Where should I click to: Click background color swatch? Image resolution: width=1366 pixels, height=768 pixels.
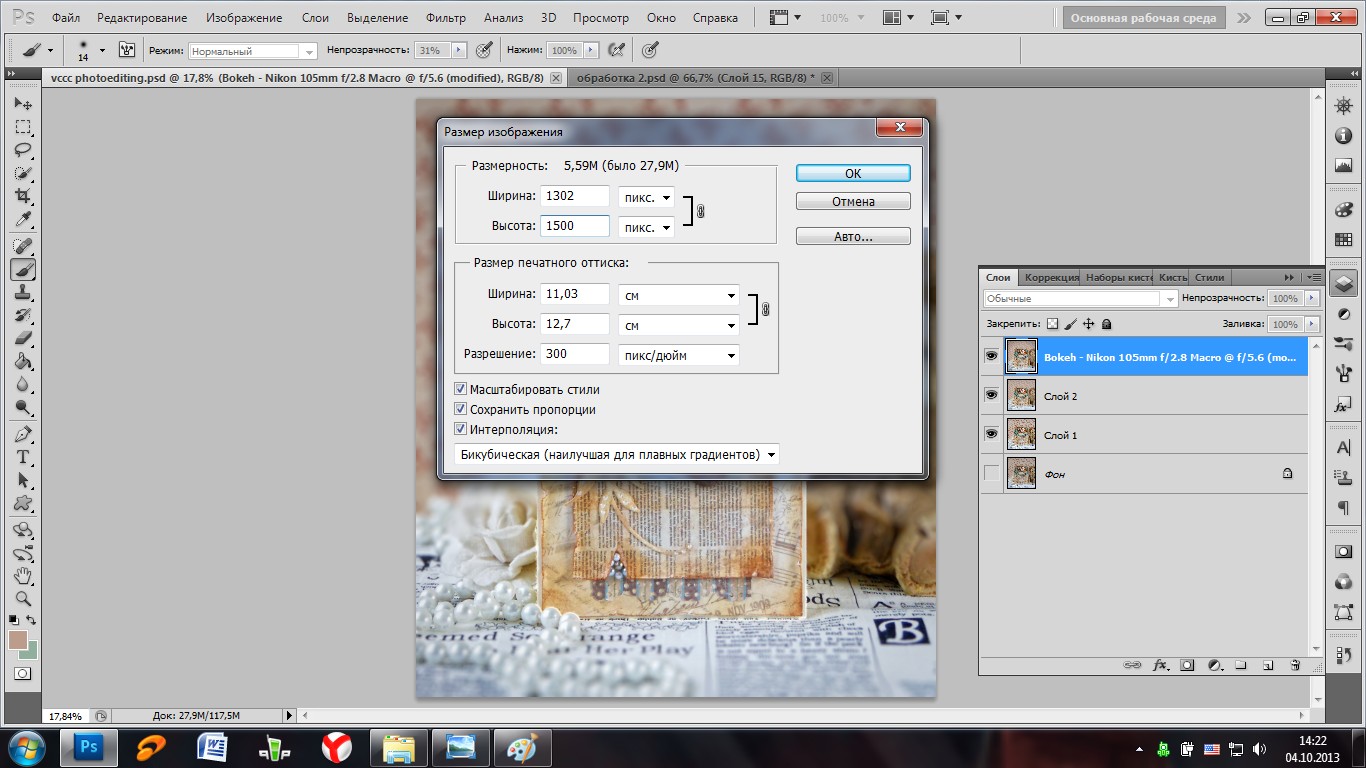pyautogui.click(x=31, y=651)
